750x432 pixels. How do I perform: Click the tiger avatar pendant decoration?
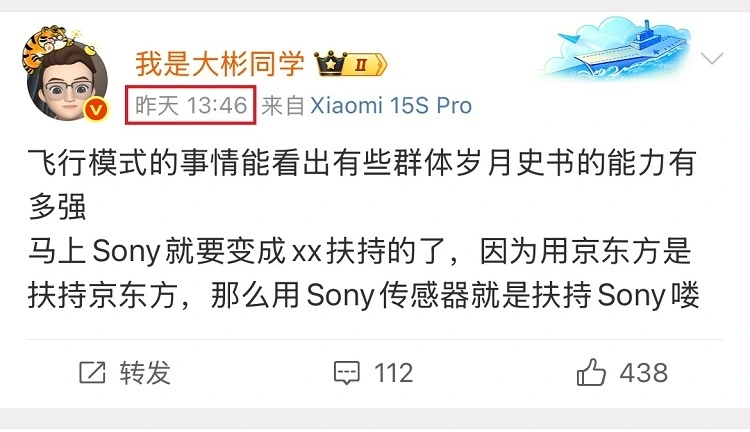pyautogui.click(x=48, y=45)
